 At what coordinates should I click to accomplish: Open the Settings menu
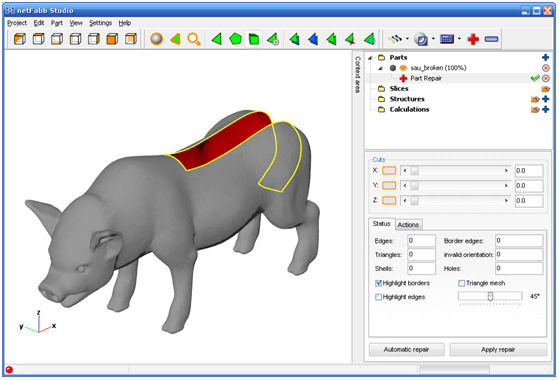click(100, 23)
